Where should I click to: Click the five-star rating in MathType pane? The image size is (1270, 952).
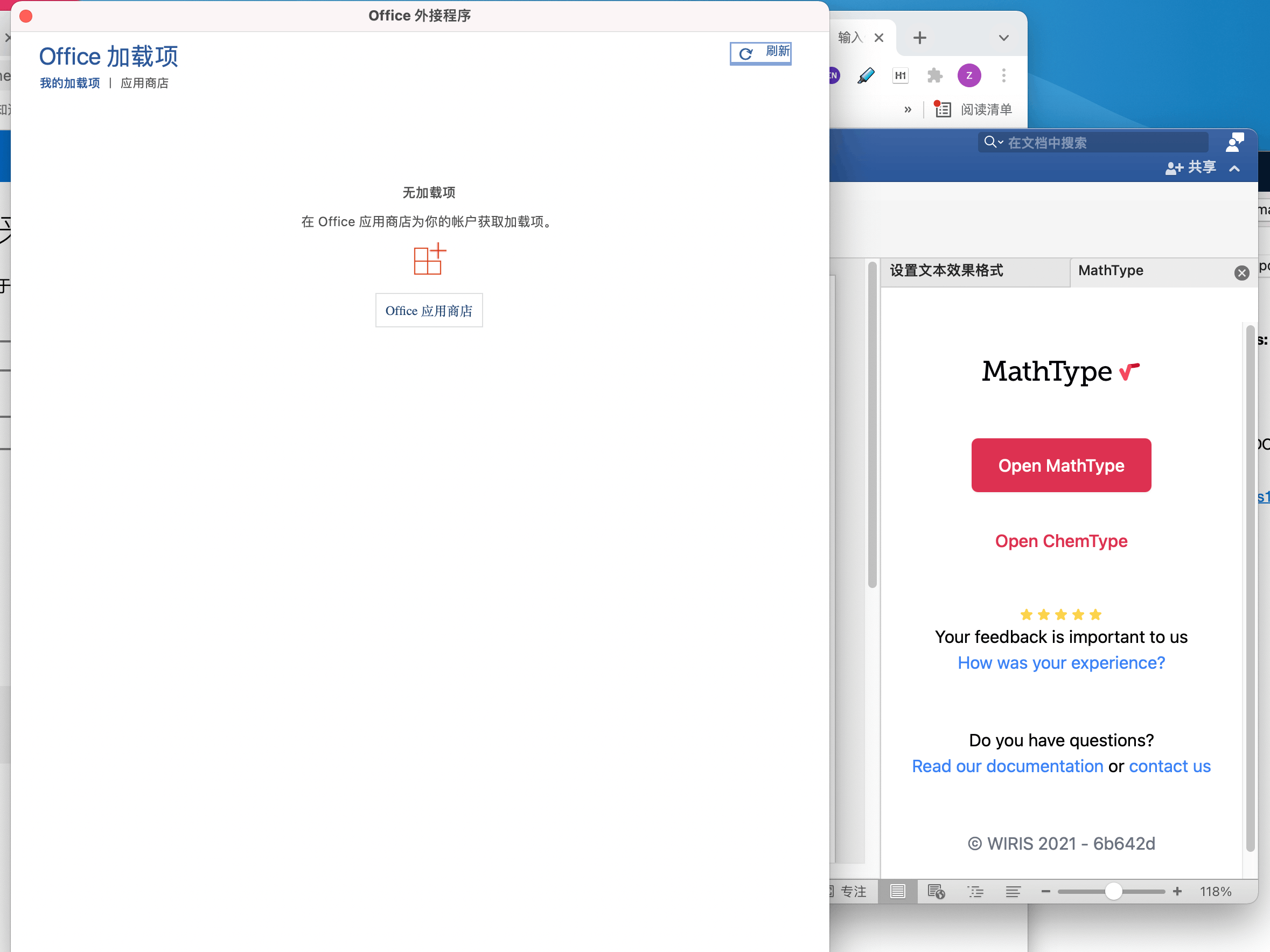click(1061, 614)
